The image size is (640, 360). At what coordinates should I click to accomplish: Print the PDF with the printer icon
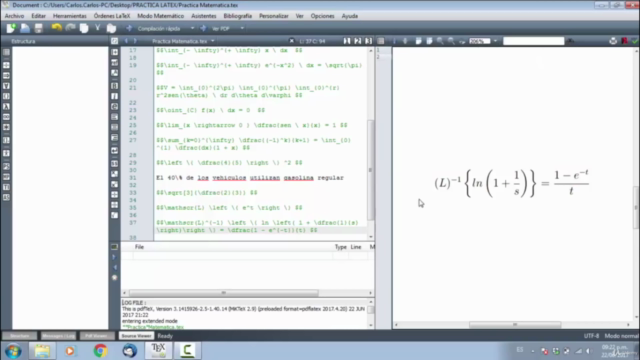613,41
